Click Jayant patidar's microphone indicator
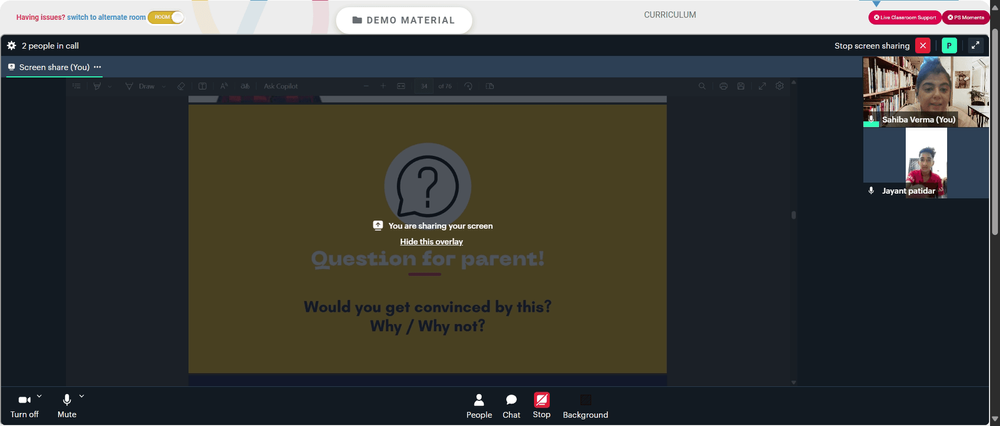The image size is (1000, 426). pyautogui.click(x=871, y=190)
